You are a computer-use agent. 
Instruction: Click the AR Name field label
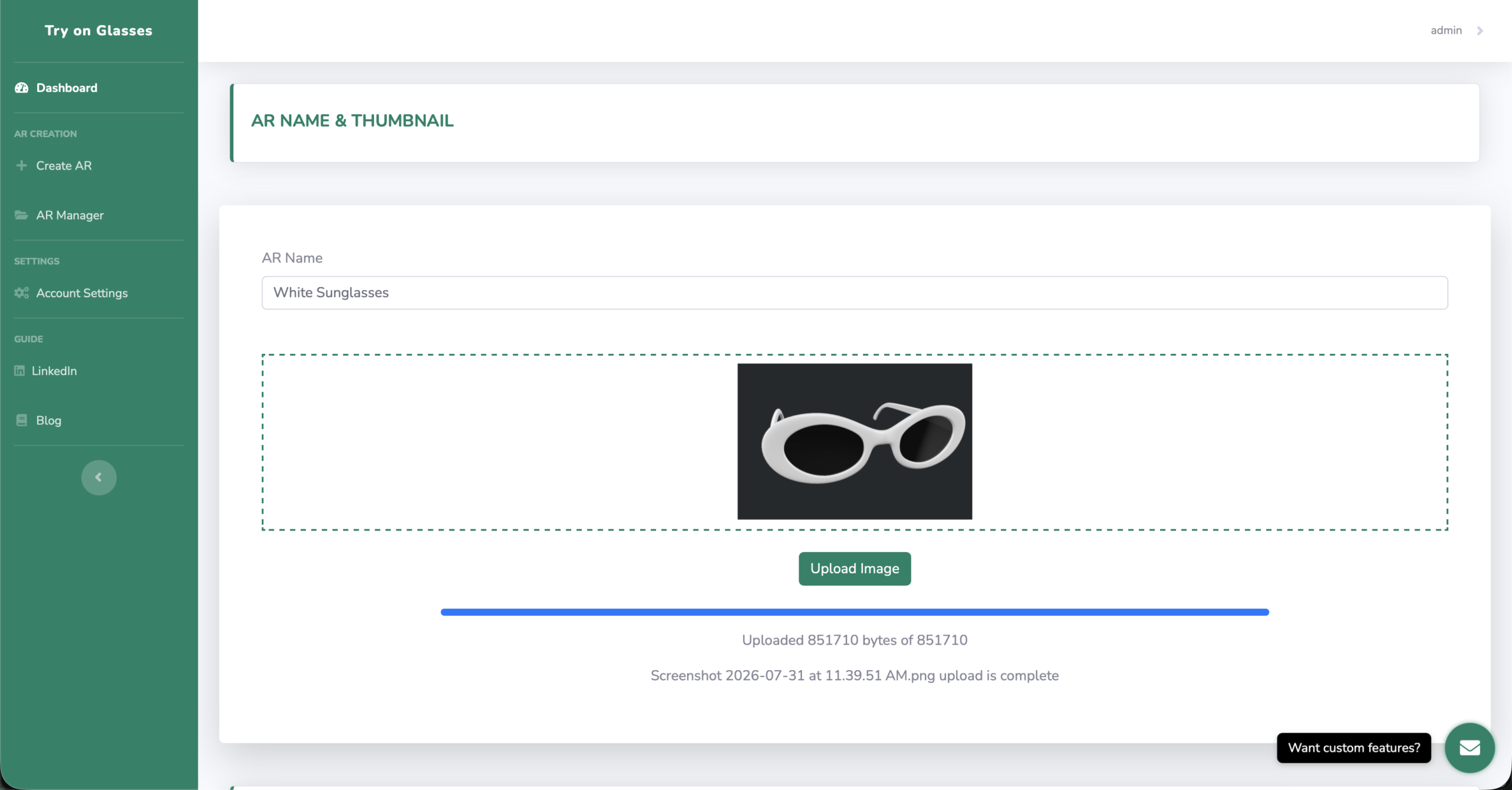pyautogui.click(x=292, y=258)
